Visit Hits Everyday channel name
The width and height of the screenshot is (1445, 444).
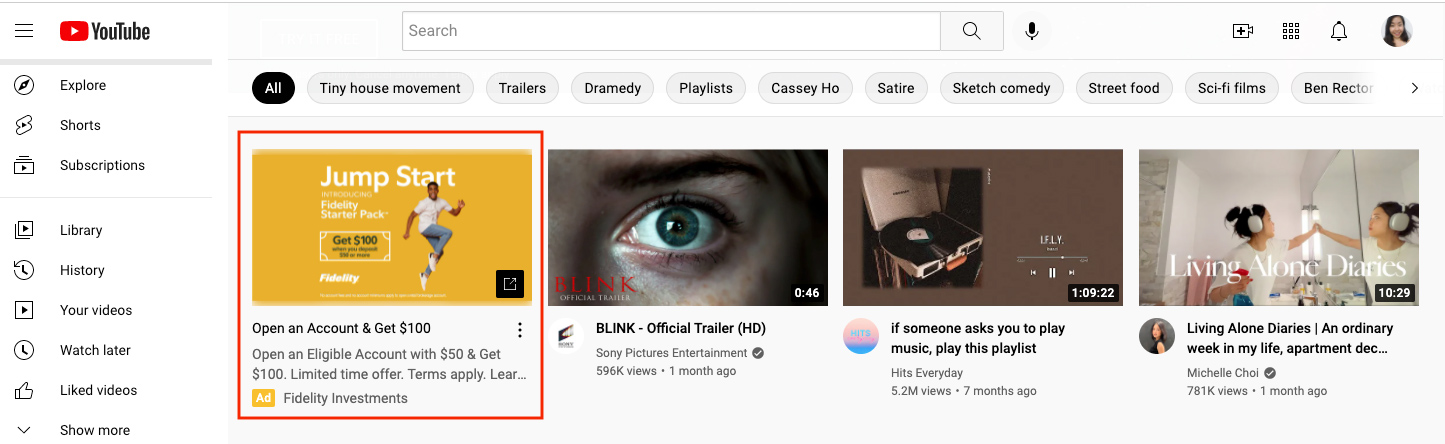click(927, 373)
